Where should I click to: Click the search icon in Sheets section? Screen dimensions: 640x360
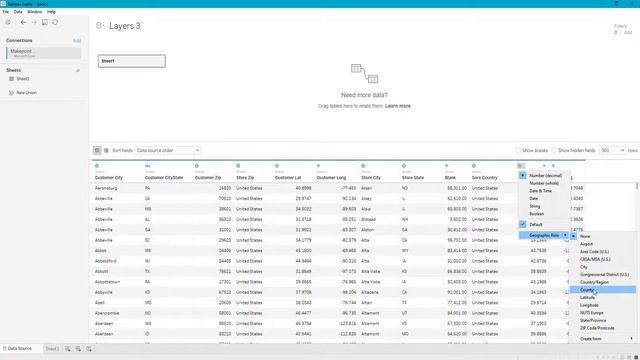78,70
